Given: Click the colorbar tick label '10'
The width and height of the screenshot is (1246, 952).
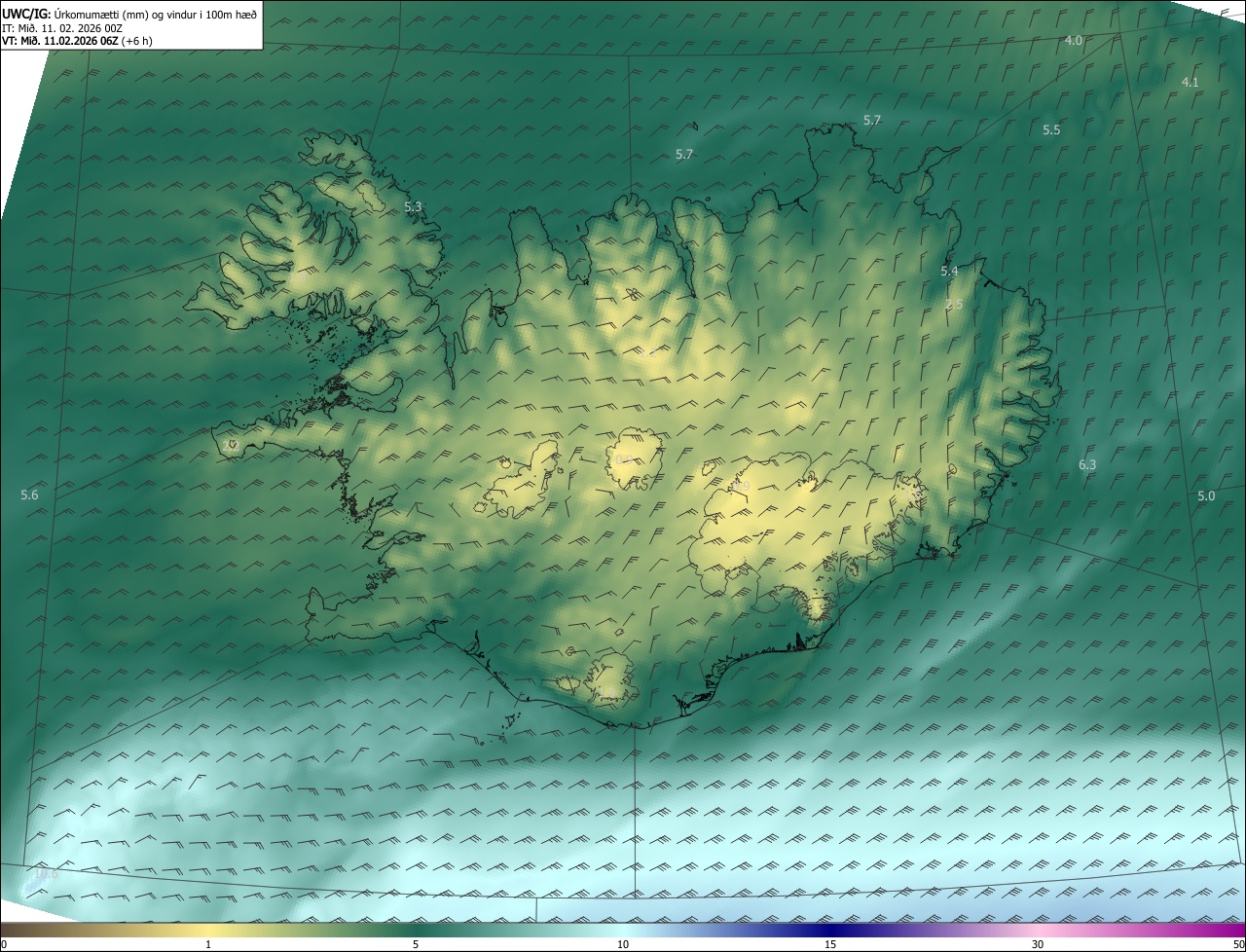Looking at the screenshot, I should 623,944.
